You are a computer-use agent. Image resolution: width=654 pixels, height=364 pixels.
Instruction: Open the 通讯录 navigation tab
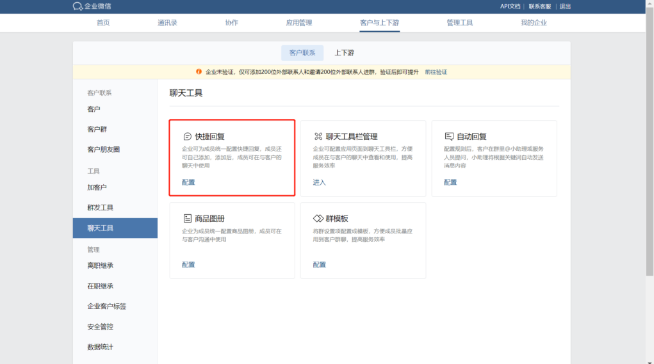coord(167,23)
